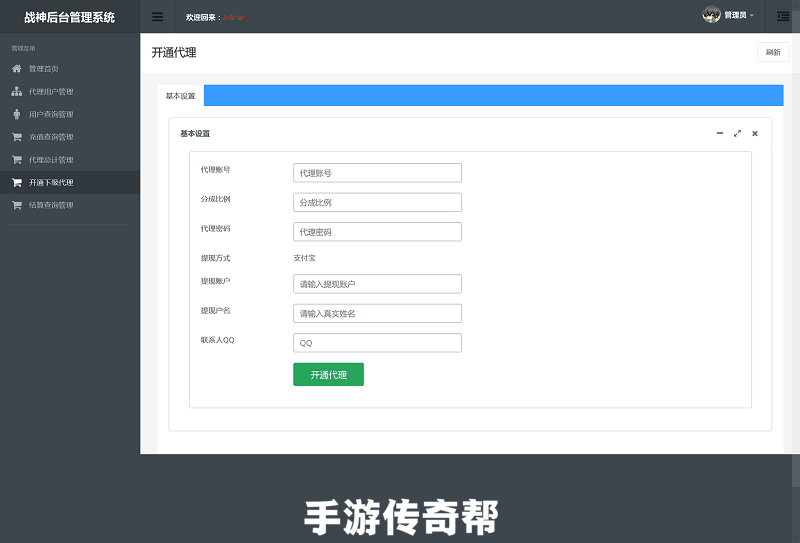
Task: Focus the 分成比例 input field
Action: coord(378,202)
